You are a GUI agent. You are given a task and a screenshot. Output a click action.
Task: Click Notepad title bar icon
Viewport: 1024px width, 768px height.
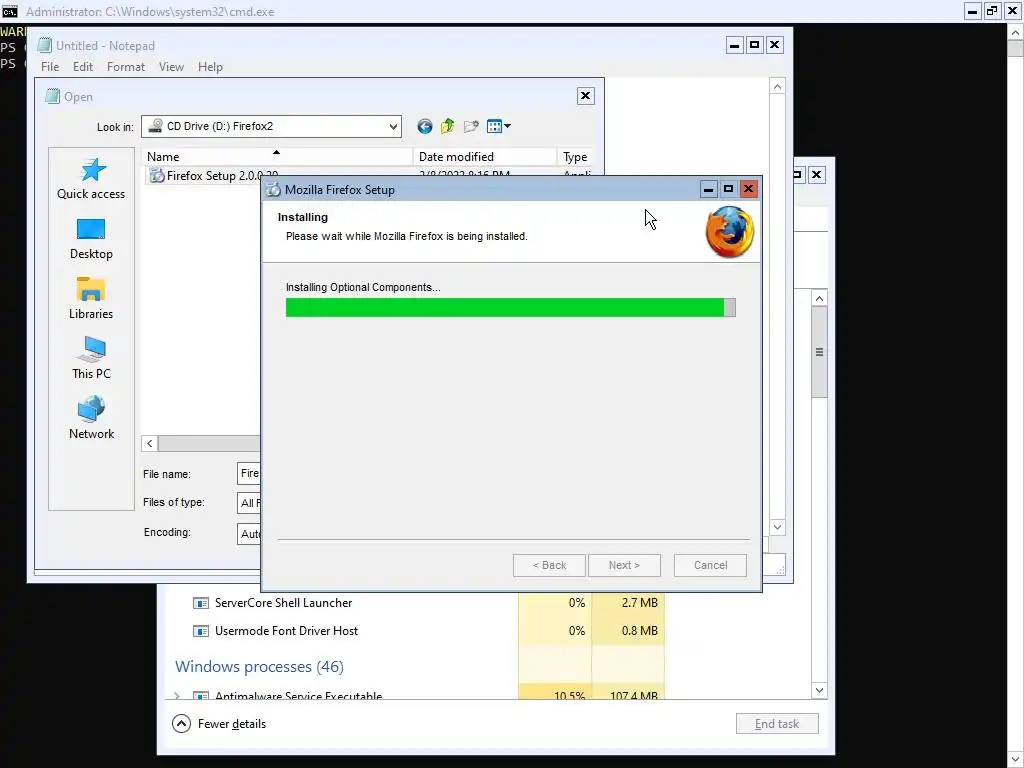[44, 45]
